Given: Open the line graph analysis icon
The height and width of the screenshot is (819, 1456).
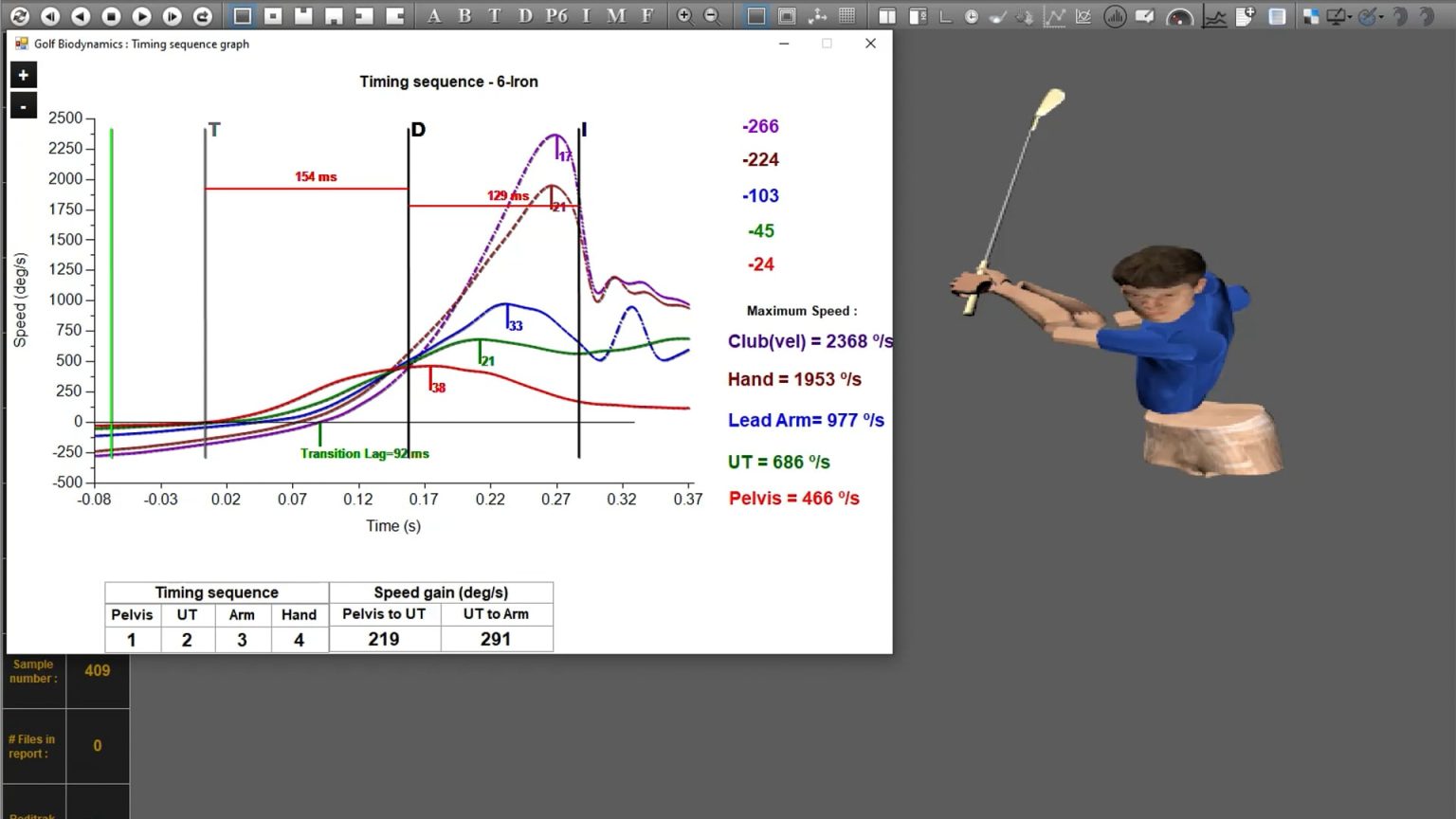Looking at the screenshot, I should (1053, 16).
